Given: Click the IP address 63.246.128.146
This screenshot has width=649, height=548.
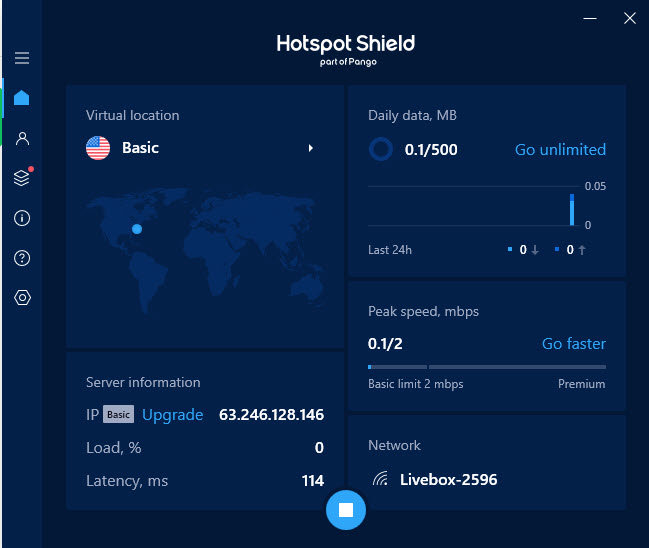Looking at the screenshot, I should coord(272,415).
